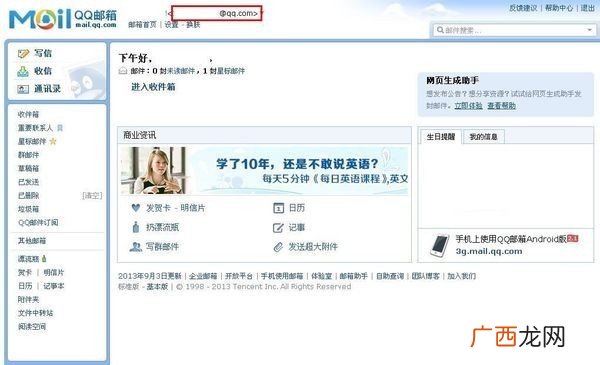Click the 手机使用邮箱 footer link
Viewport: 600px width, 365px height.
(x=282, y=276)
